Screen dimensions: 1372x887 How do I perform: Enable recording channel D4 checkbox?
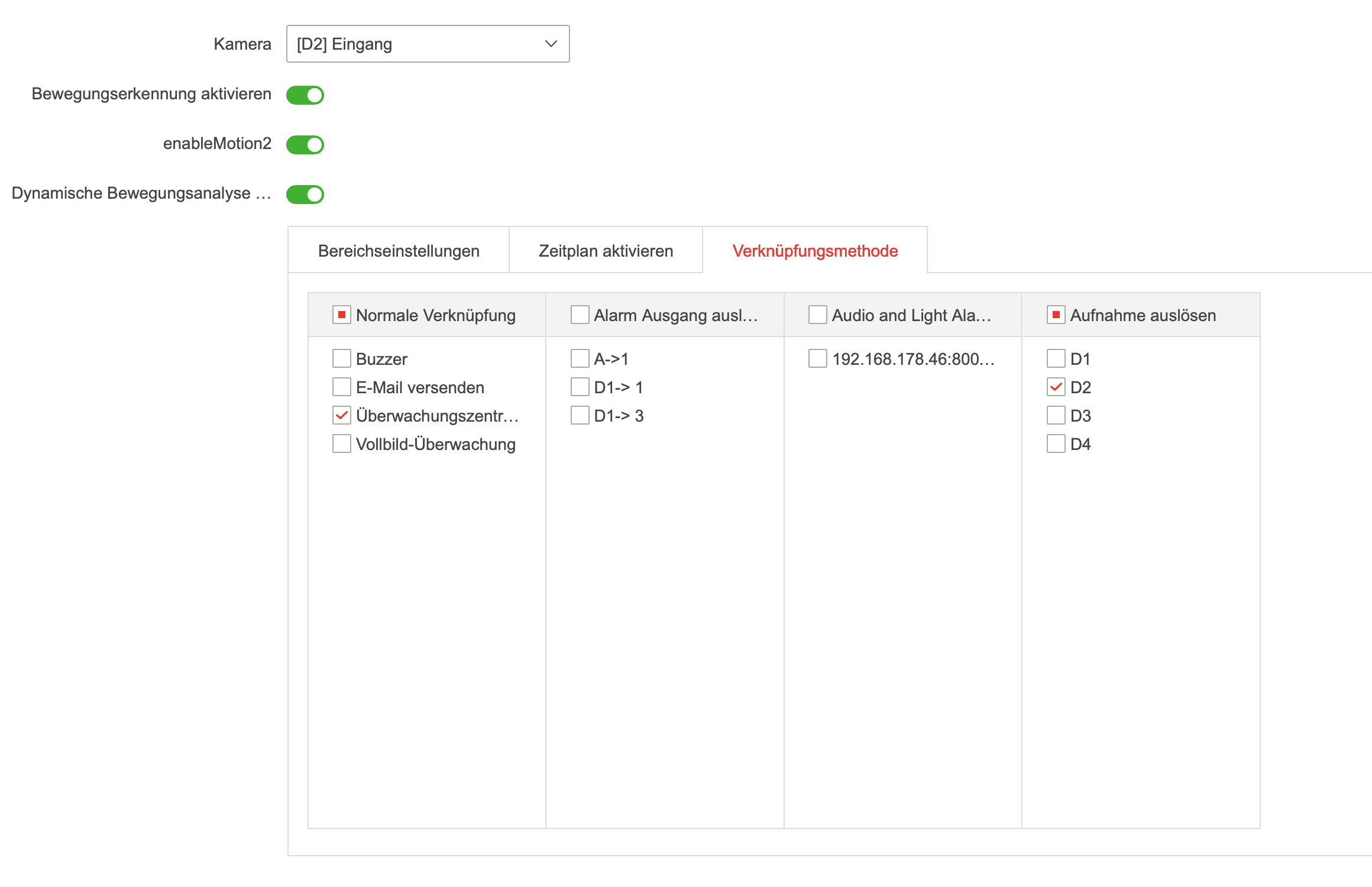pyautogui.click(x=1056, y=444)
